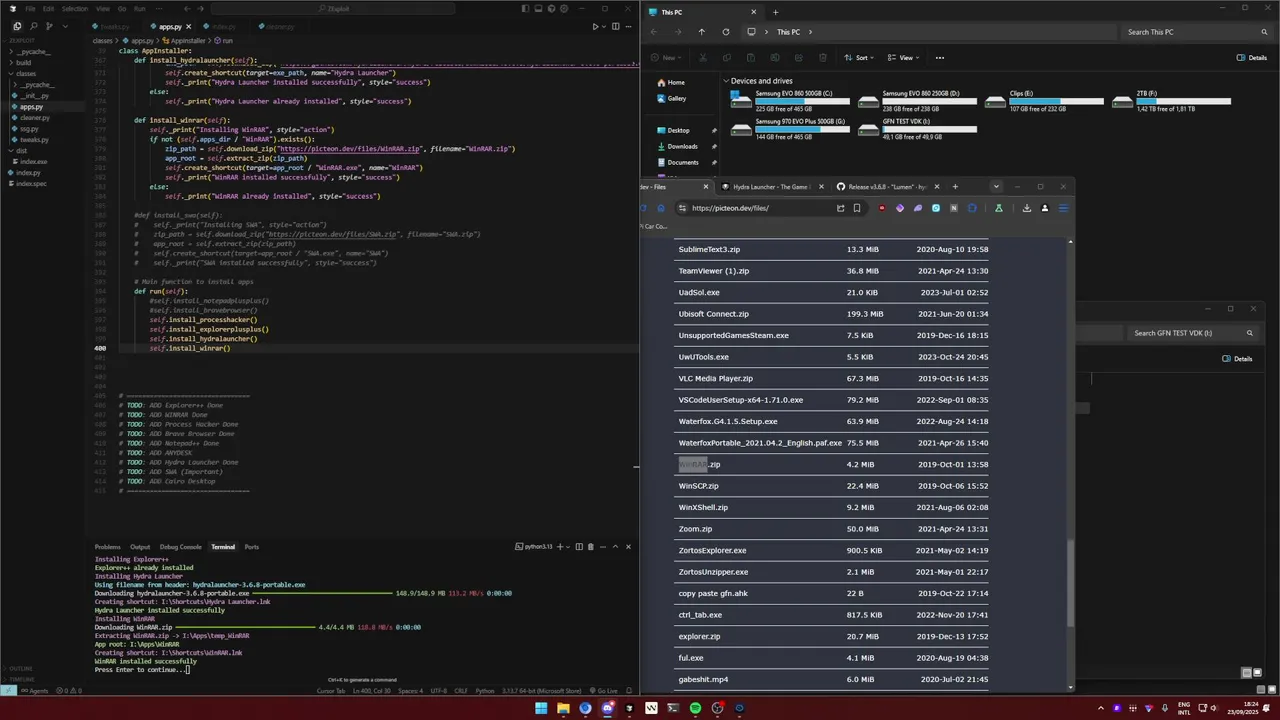
Task: Expand the Outline section in sidebar
Action: pos(21,669)
